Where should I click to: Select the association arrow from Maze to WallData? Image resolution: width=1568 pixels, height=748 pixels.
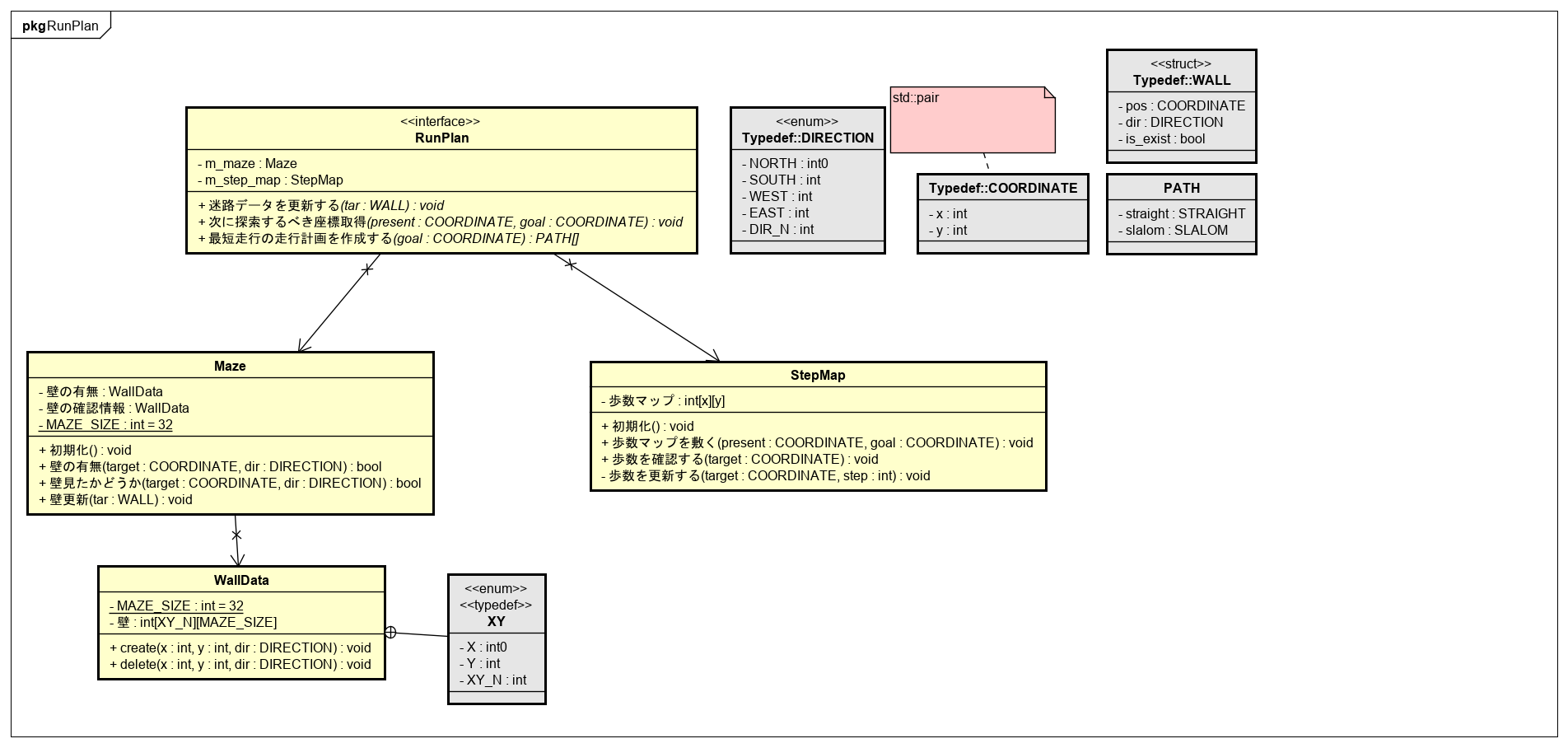(237, 540)
